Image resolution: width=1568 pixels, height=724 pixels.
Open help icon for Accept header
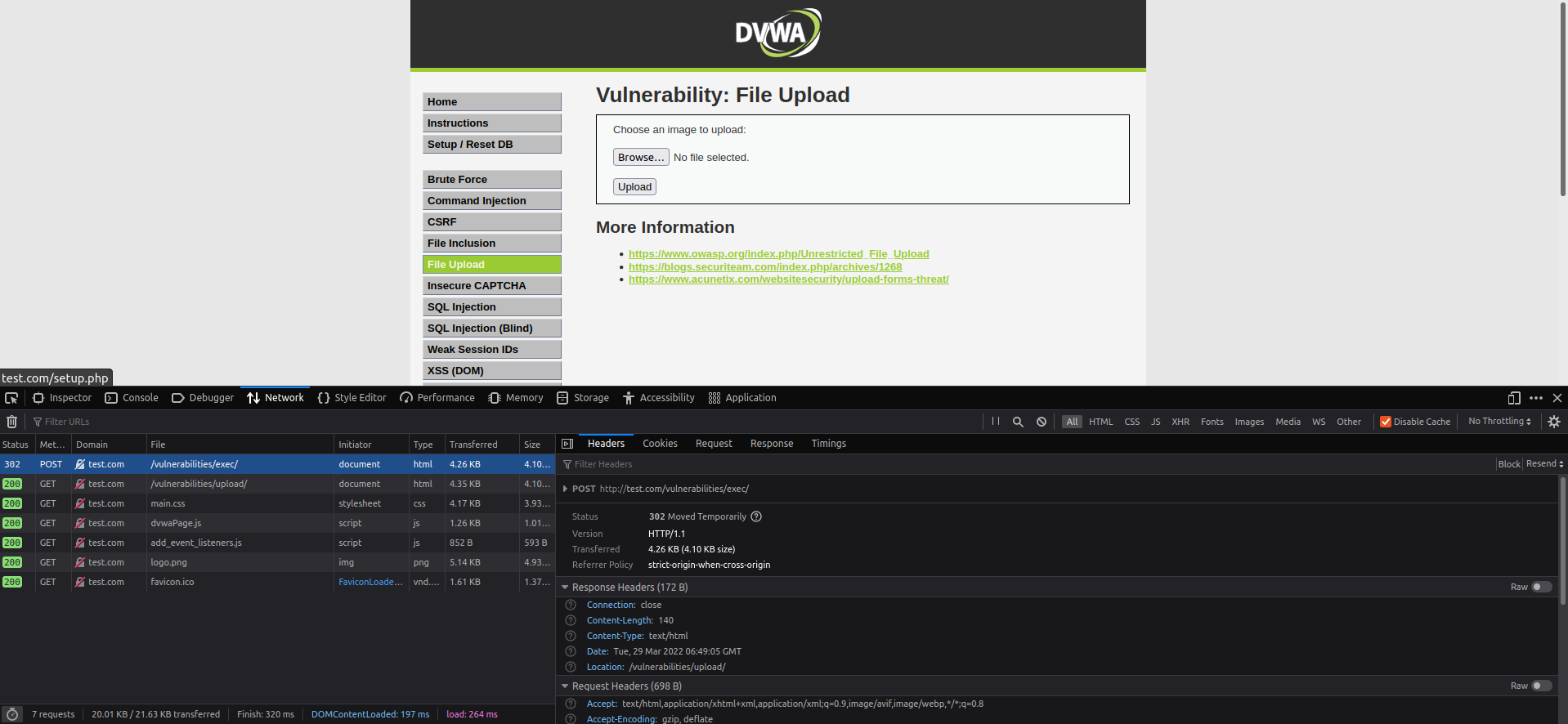coord(571,704)
